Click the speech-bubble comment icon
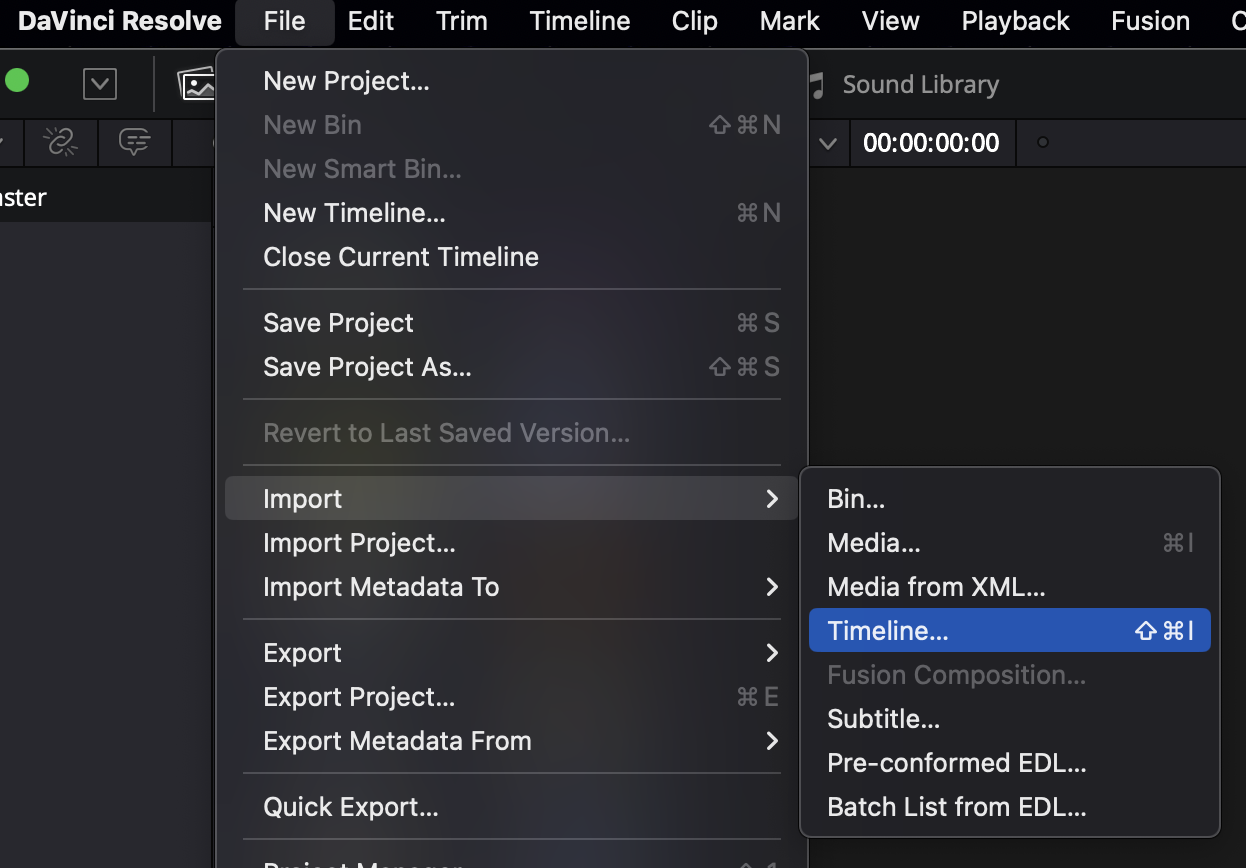Image resolution: width=1246 pixels, height=868 pixels. coord(134,143)
